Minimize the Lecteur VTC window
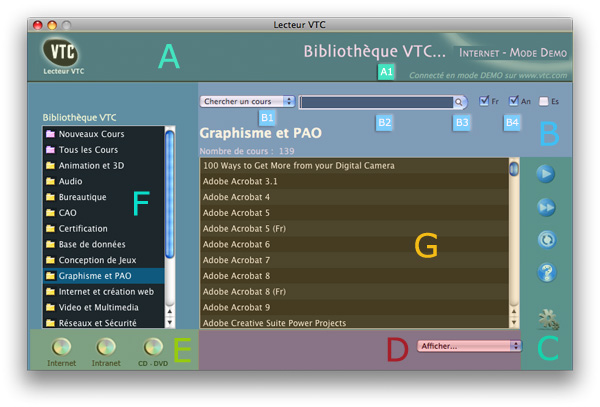600x407 pixels. click(x=52, y=25)
